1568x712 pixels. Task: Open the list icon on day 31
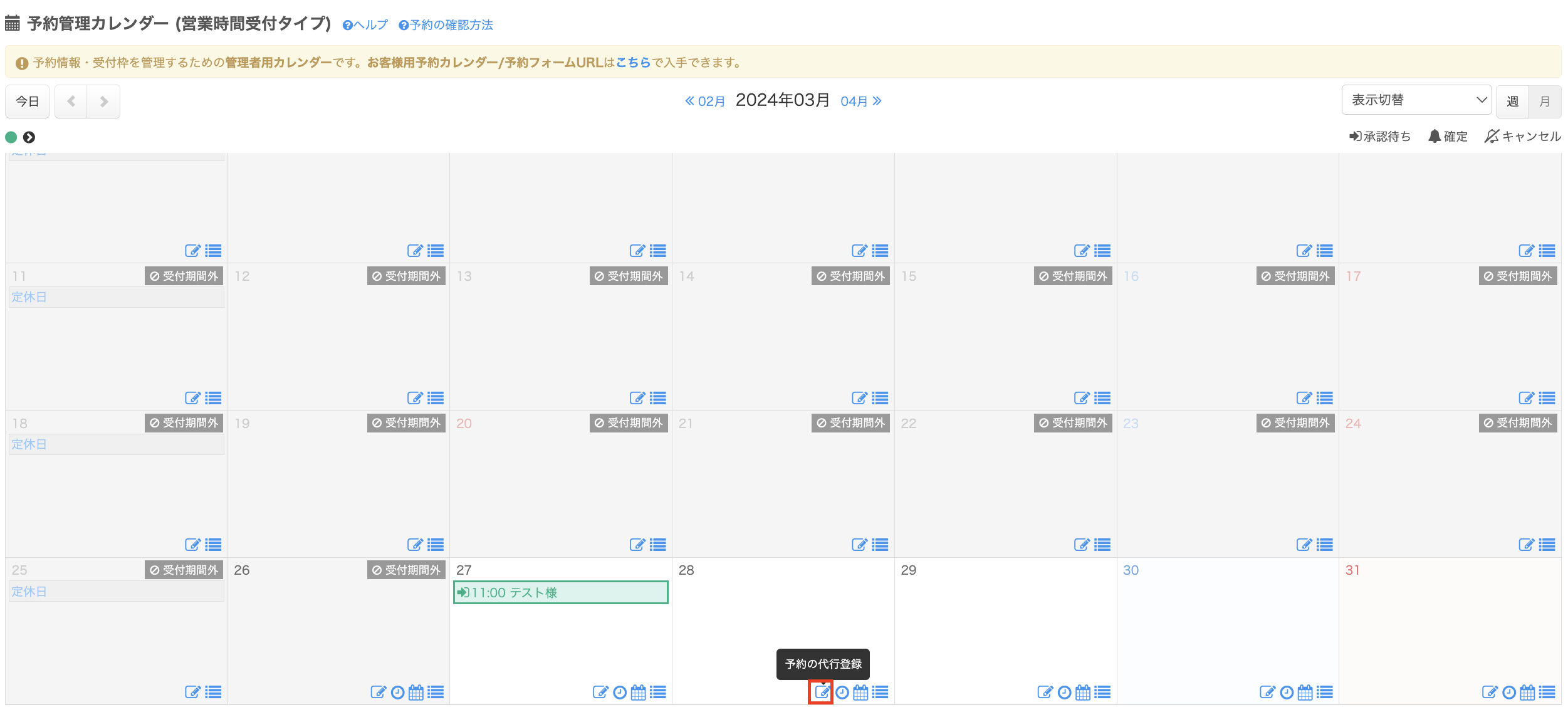pyautogui.click(x=1547, y=692)
